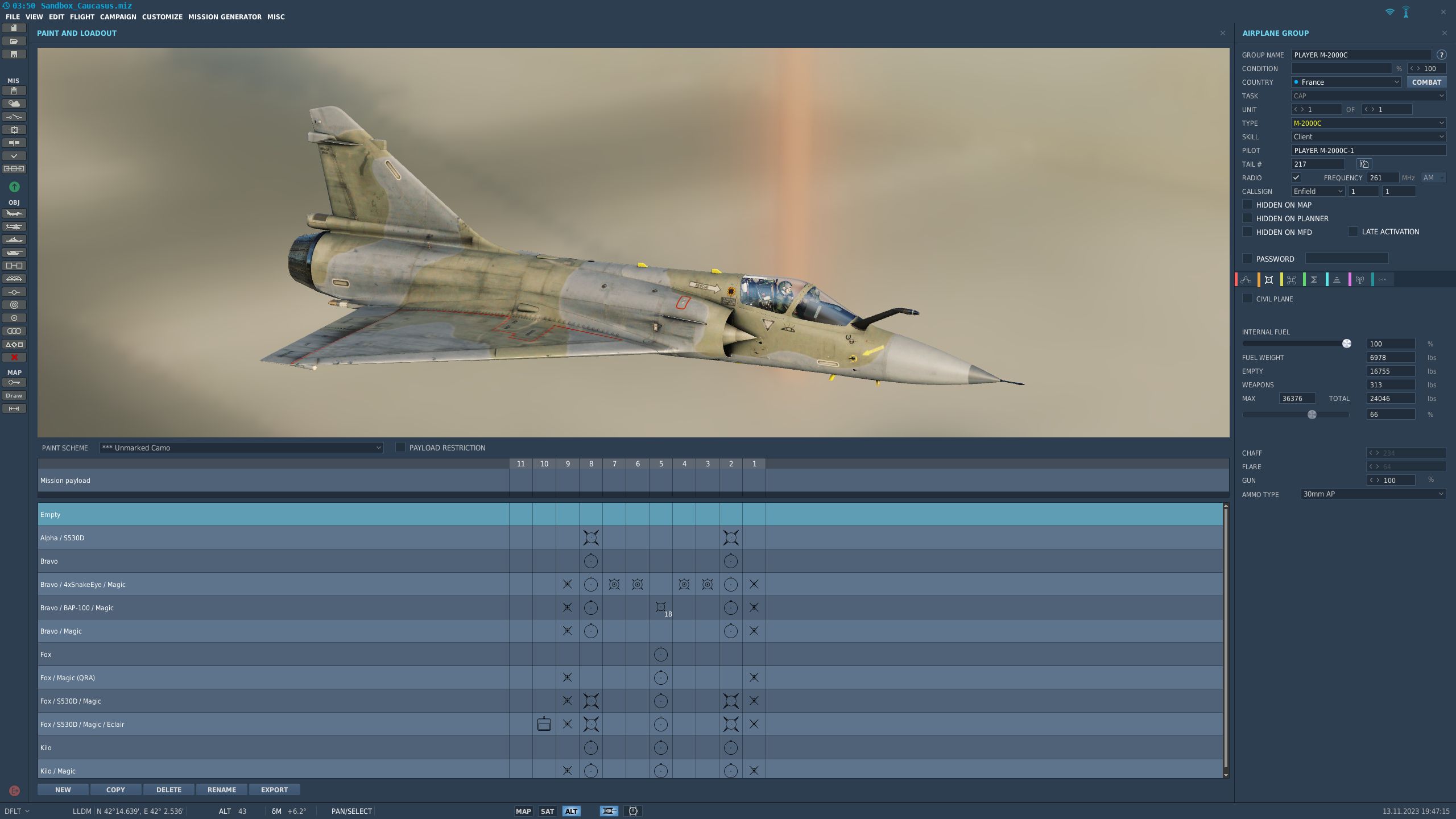1456x819 pixels.
Task: Click the copy tail number icon
Action: click(1363, 163)
